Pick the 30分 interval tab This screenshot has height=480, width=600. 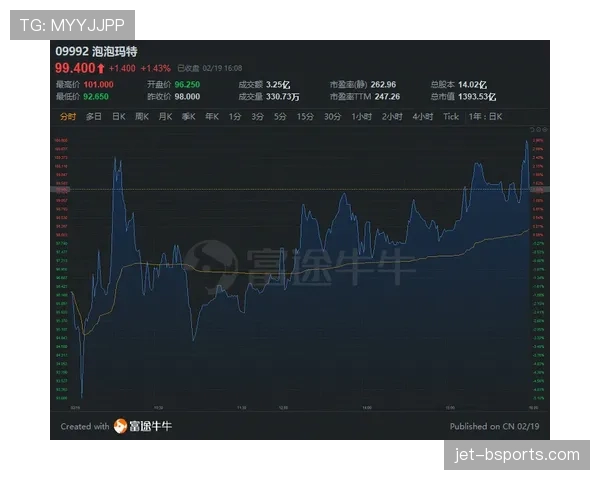333,116
